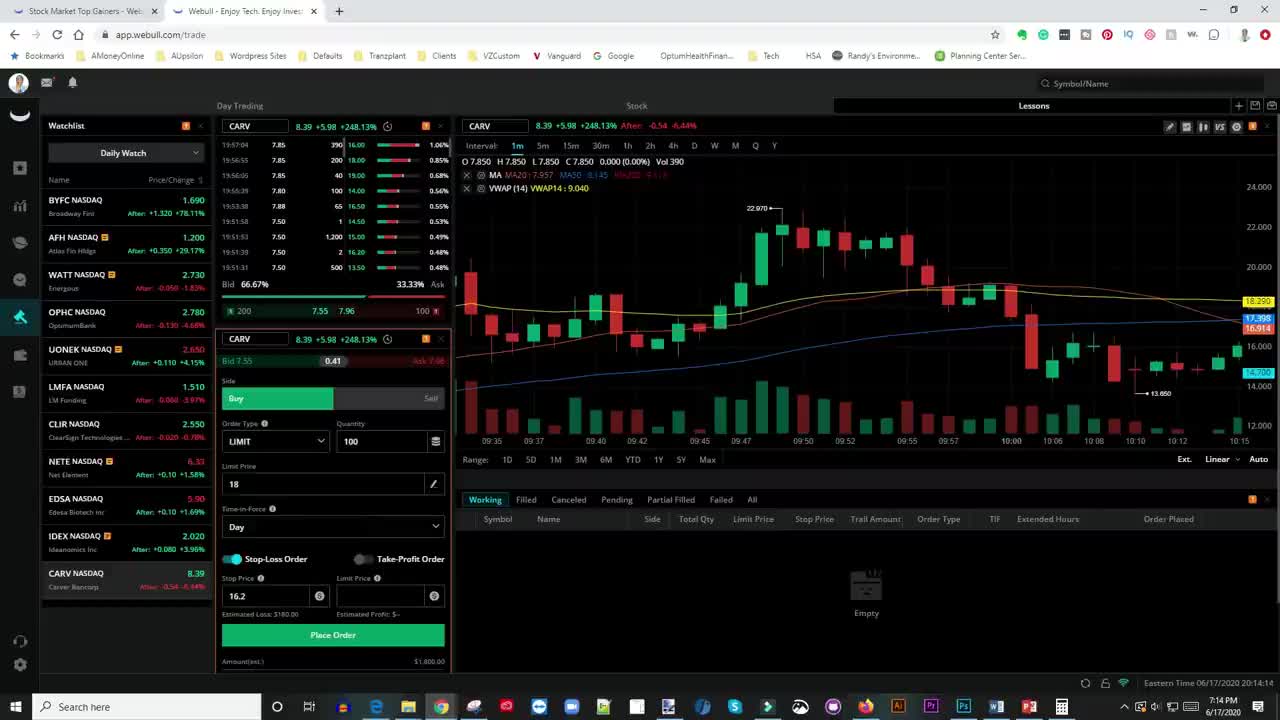Viewport: 1280px width, 720px height.
Task: Click the bid/ask spread 0.41 slider
Action: (x=333, y=361)
